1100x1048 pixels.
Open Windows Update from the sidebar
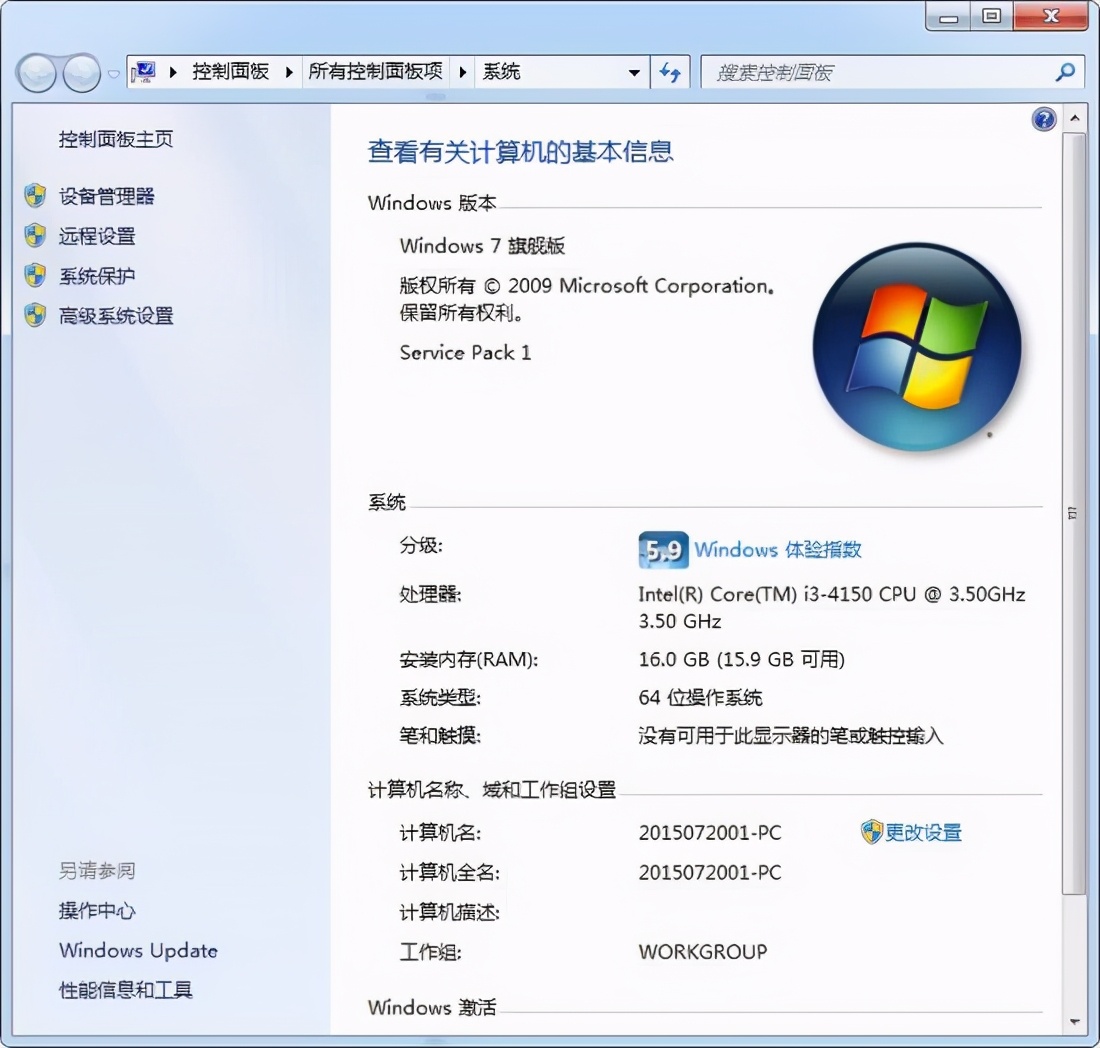click(x=138, y=950)
